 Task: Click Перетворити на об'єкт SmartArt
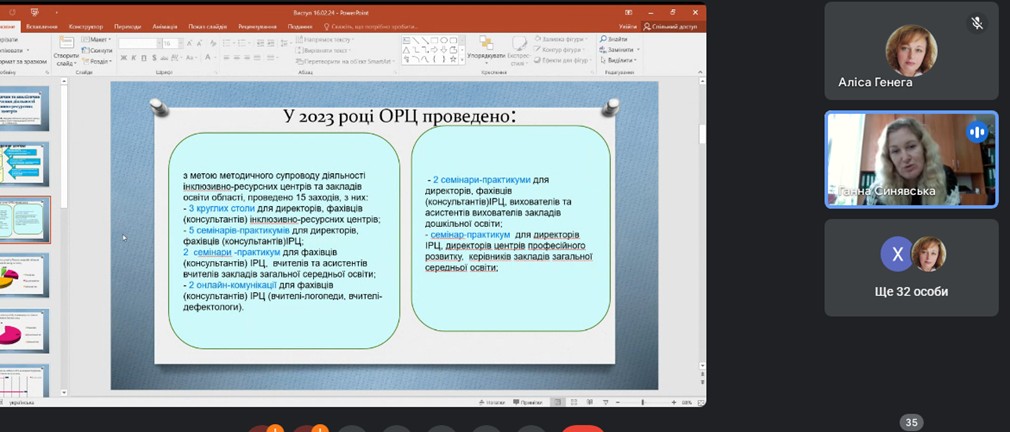[x=345, y=61]
